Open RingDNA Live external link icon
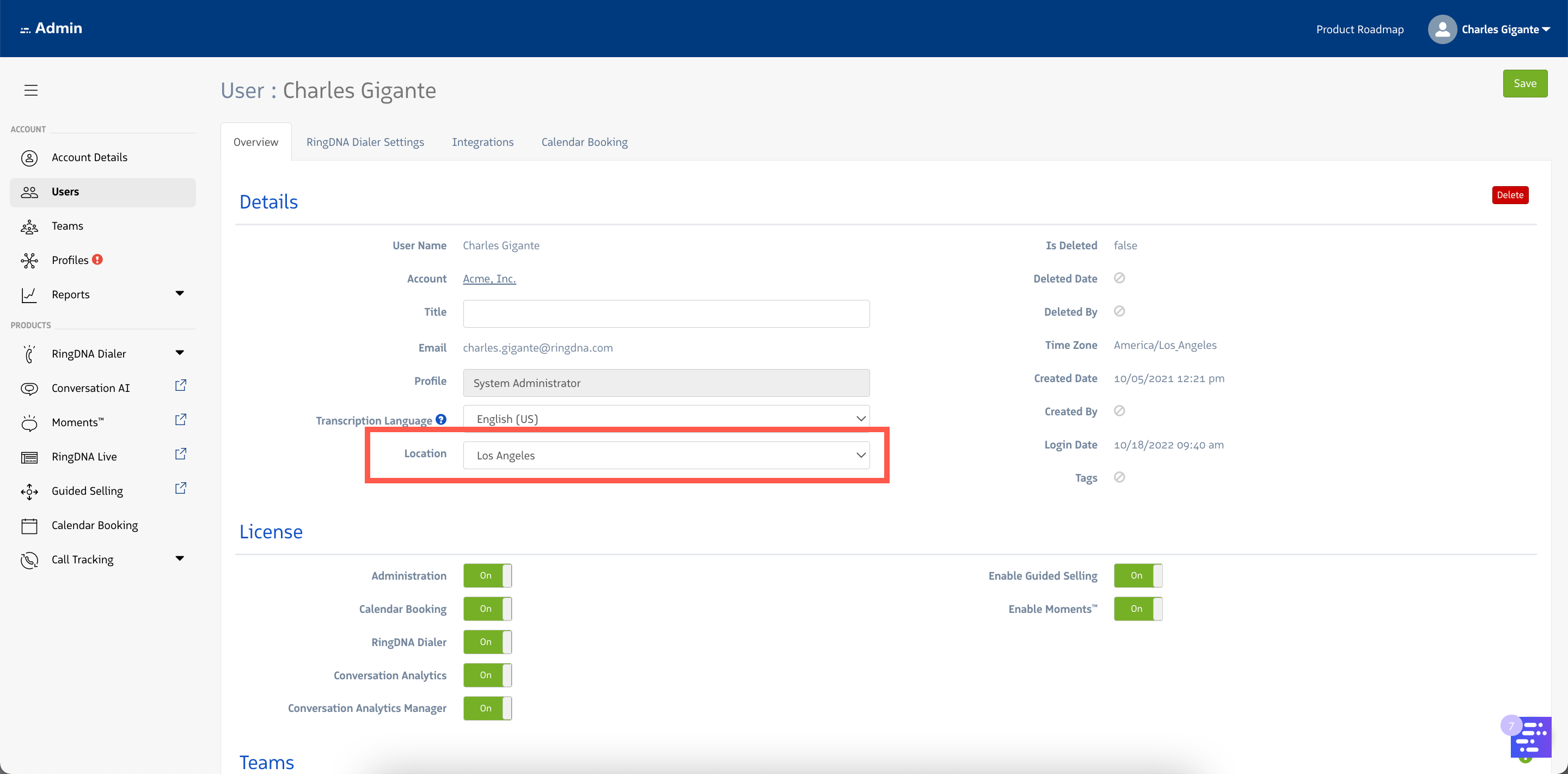1568x774 pixels. click(180, 454)
